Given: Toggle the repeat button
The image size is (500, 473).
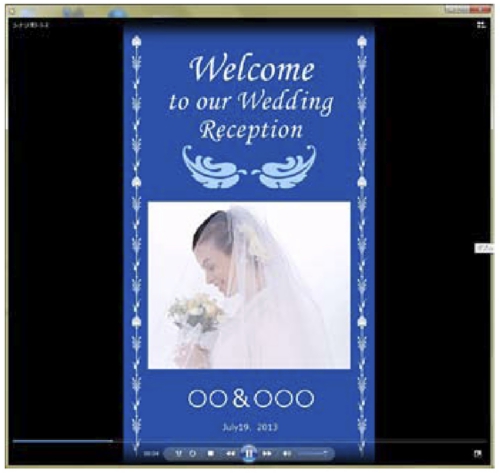Looking at the screenshot, I should pos(193,453).
